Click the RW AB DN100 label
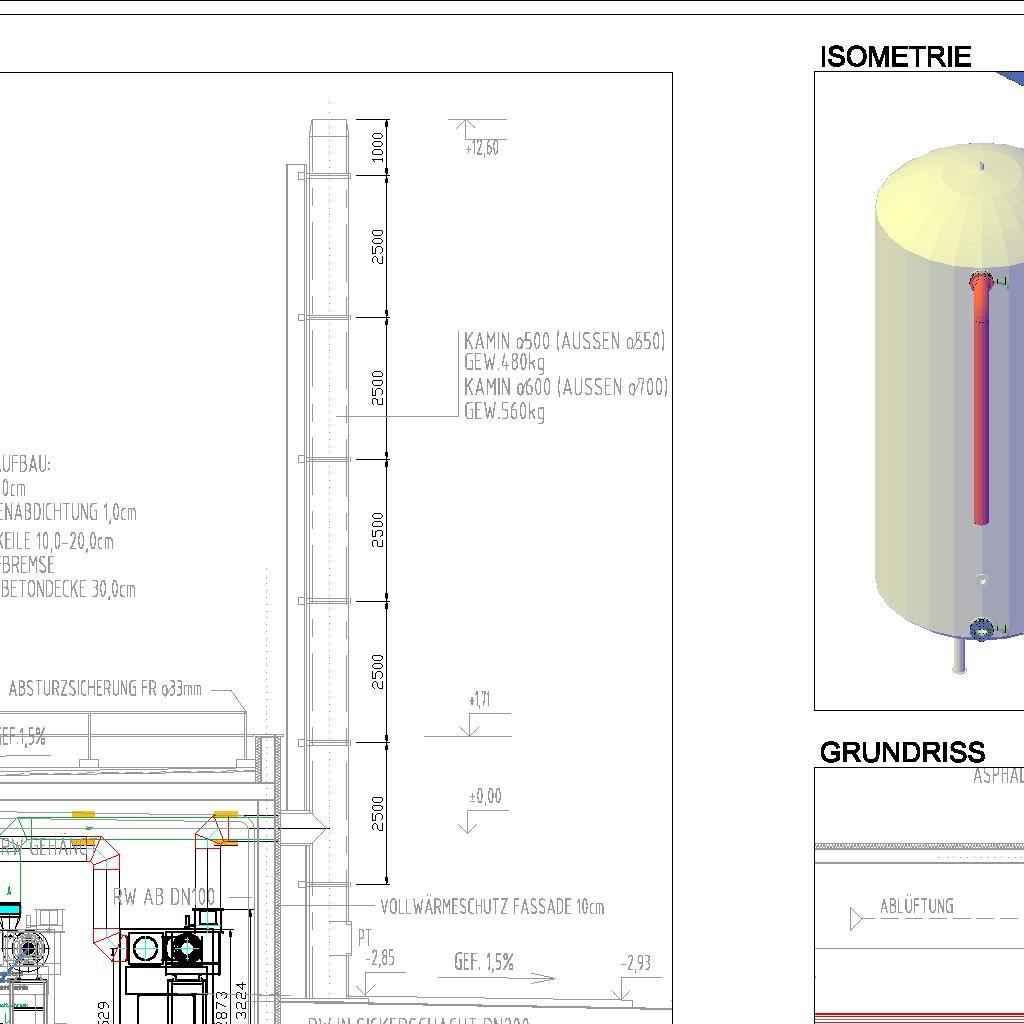The image size is (1024, 1024). pyautogui.click(x=163, y=896)
